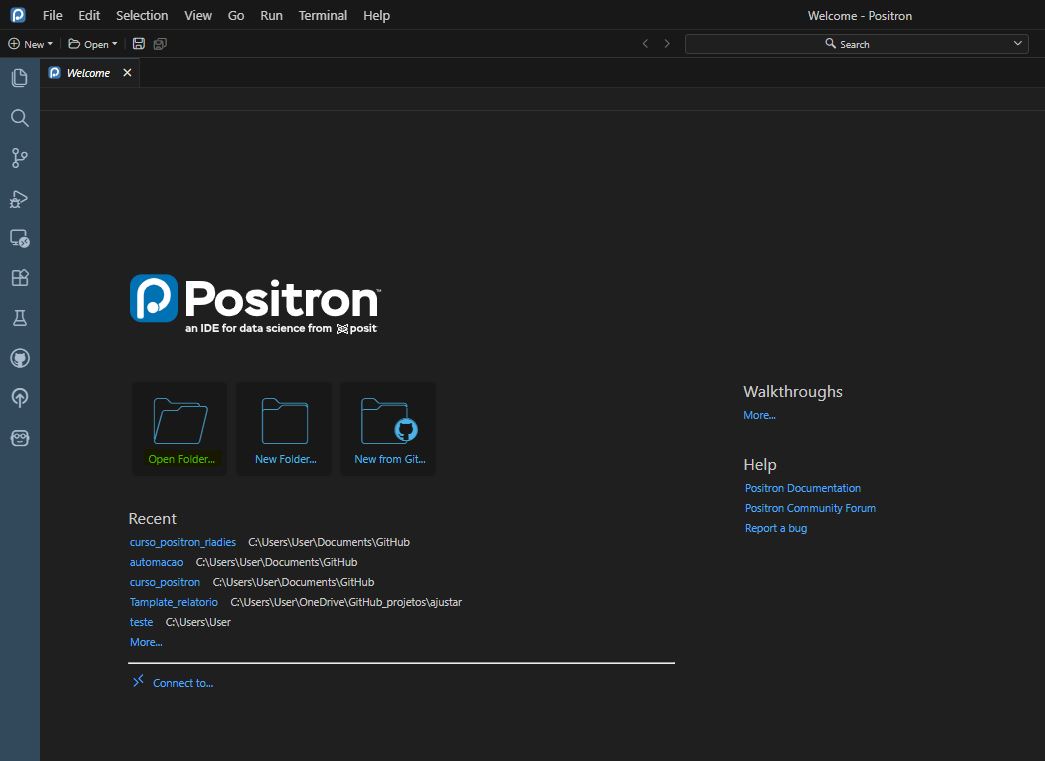
Task: Open the Terminal menu
Action: click(x=323, y=16)
